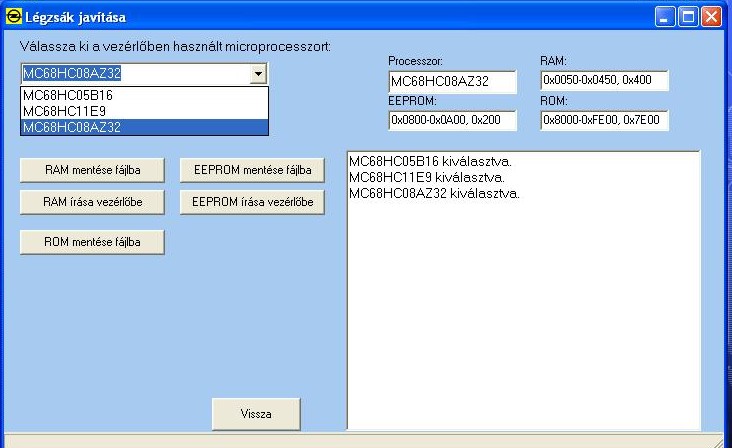The height and width of the screenshot is (448, 732).
Task: Choose MC68HC11E9 in the processor list
Action: tap(144, 111)
